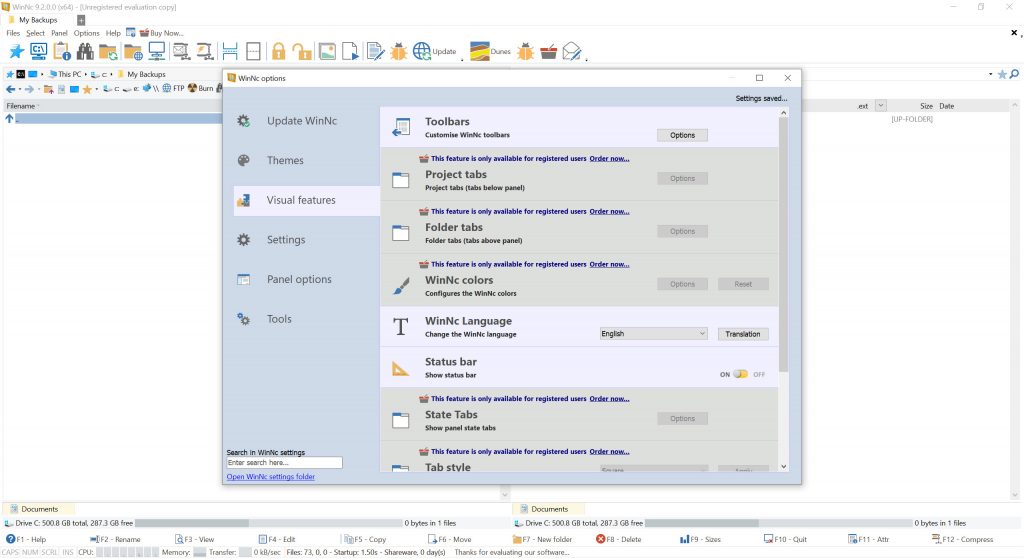Click the scroll down arrow in options dialog
Viewport: 1024px width, 558px height.
tap(784, 467)
